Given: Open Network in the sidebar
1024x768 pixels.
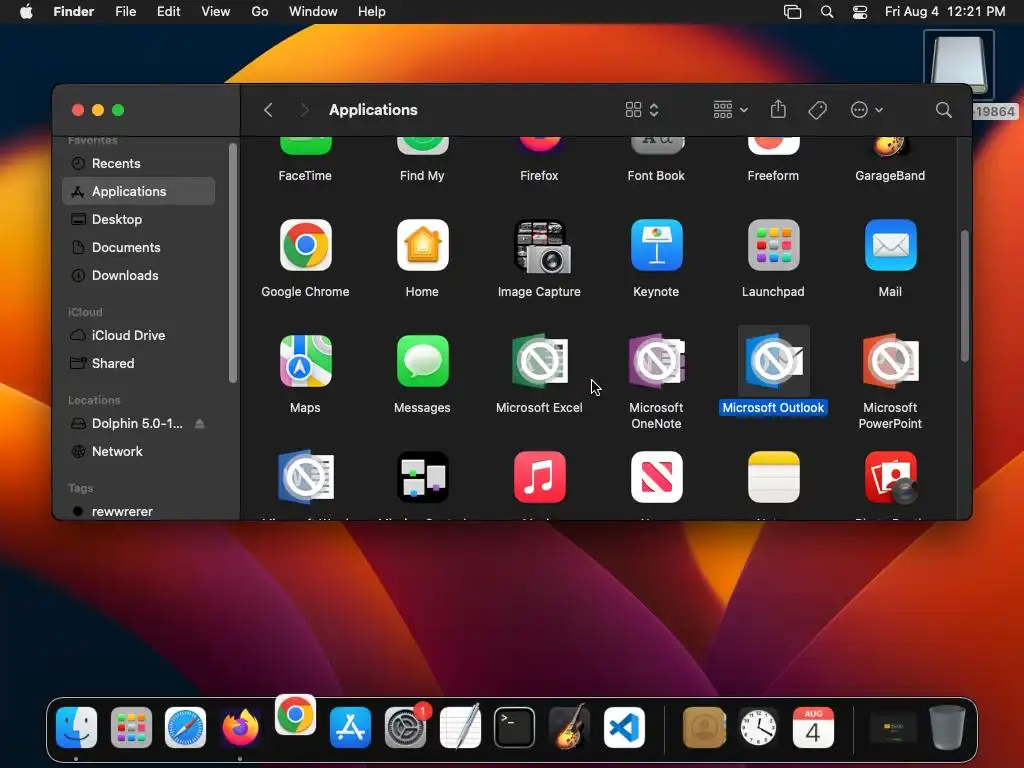Looking at the screenshot, I should (138, 451).
